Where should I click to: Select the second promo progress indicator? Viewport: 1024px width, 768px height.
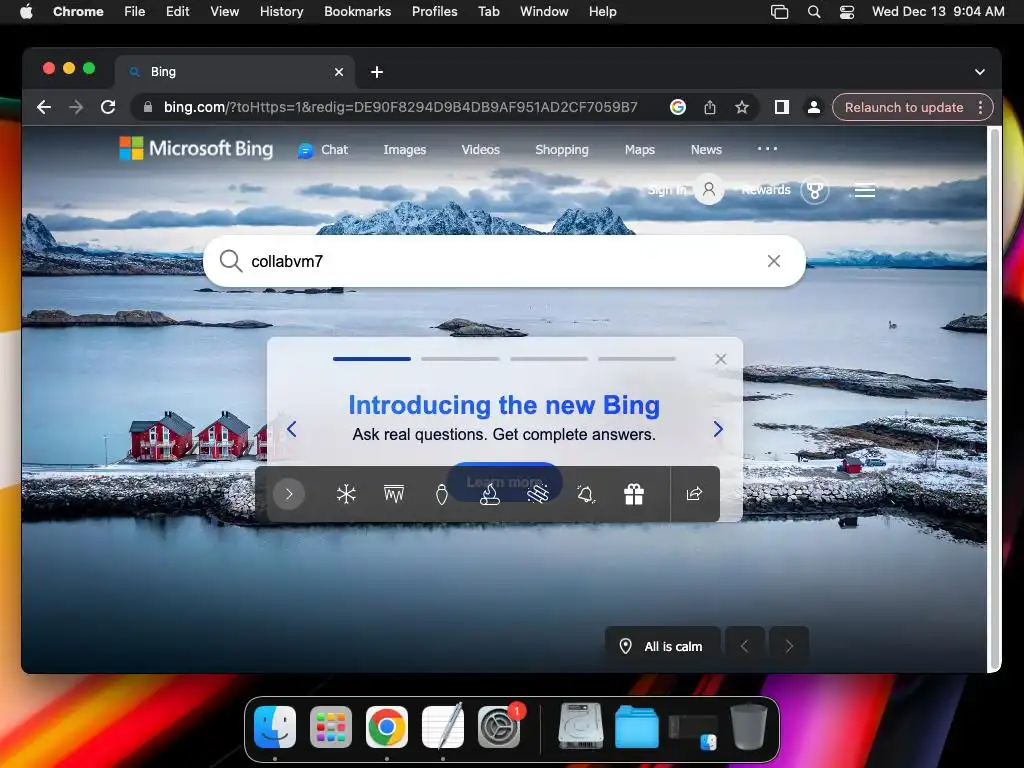pos(460,359)
